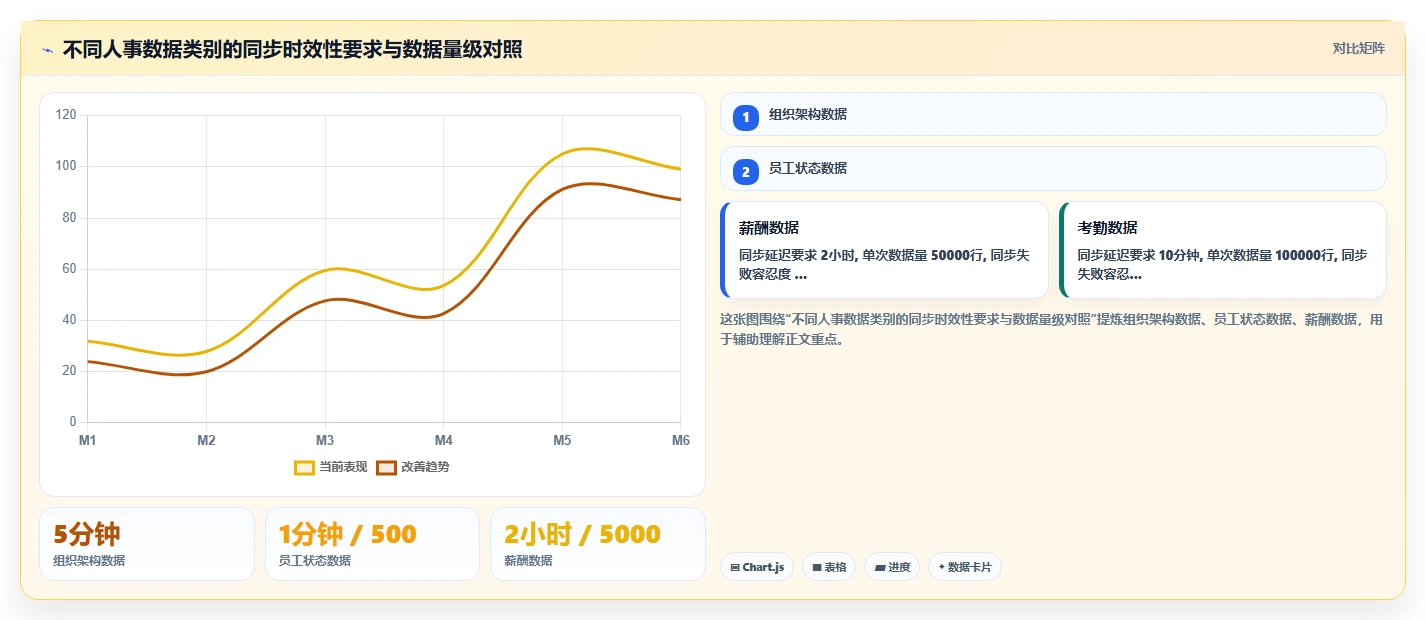Click the M2 axis label
The width and height of the screenshot is (1426, 620).
click(x=206, y=440)
